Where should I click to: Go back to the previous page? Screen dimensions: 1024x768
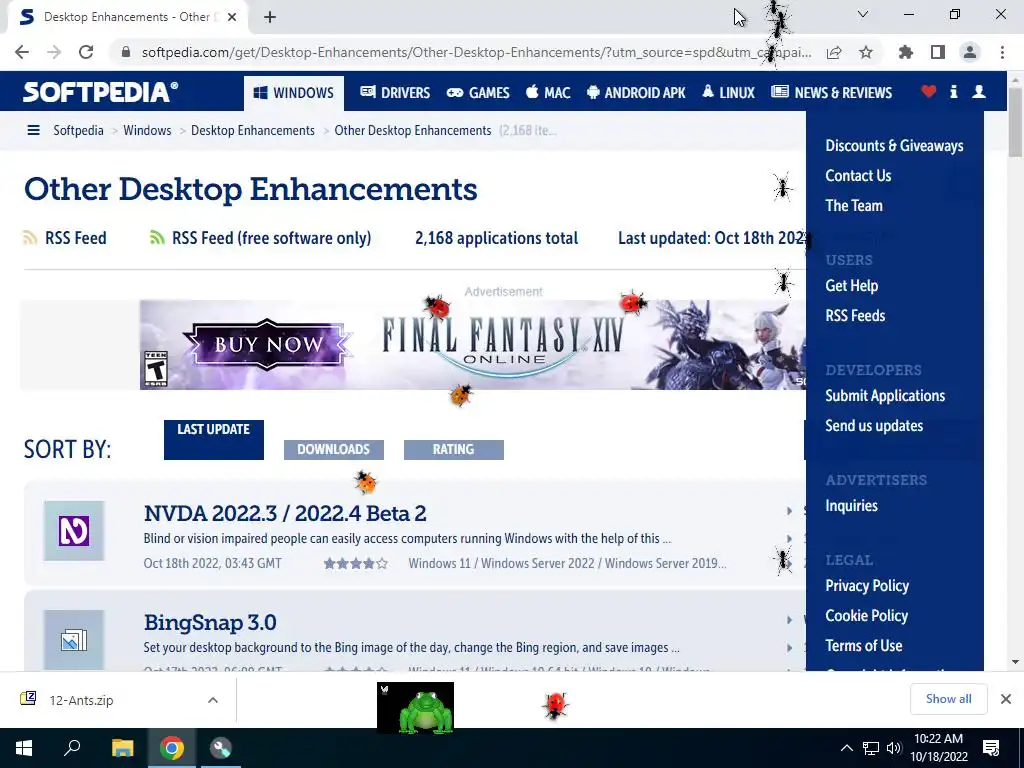[x=22, y=52]
